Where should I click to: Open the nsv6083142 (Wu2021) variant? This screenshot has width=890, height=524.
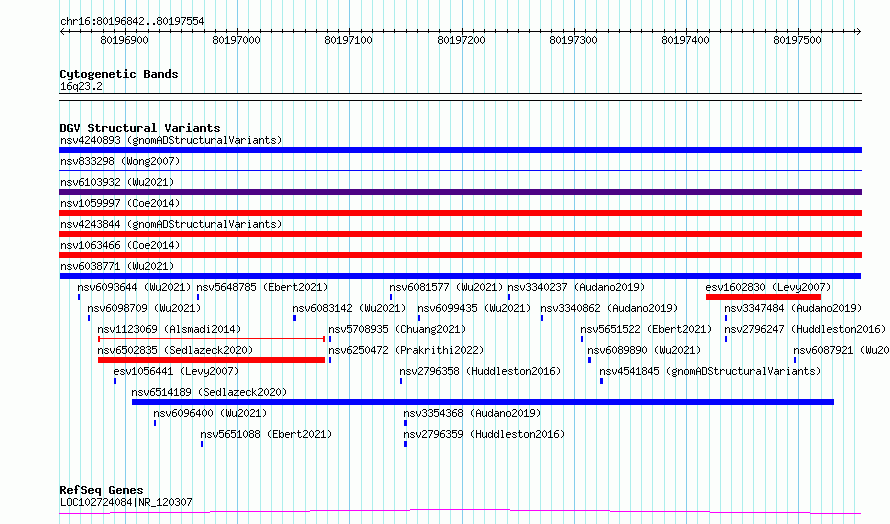(x=349, y=308)
